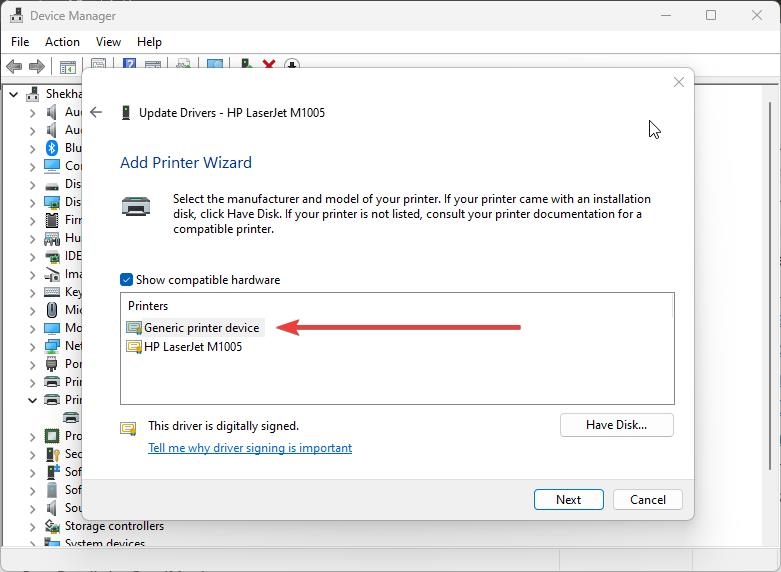Select the Storage controllers tree label
Screen dimensions: 781x572
click(x=114, y=526)
